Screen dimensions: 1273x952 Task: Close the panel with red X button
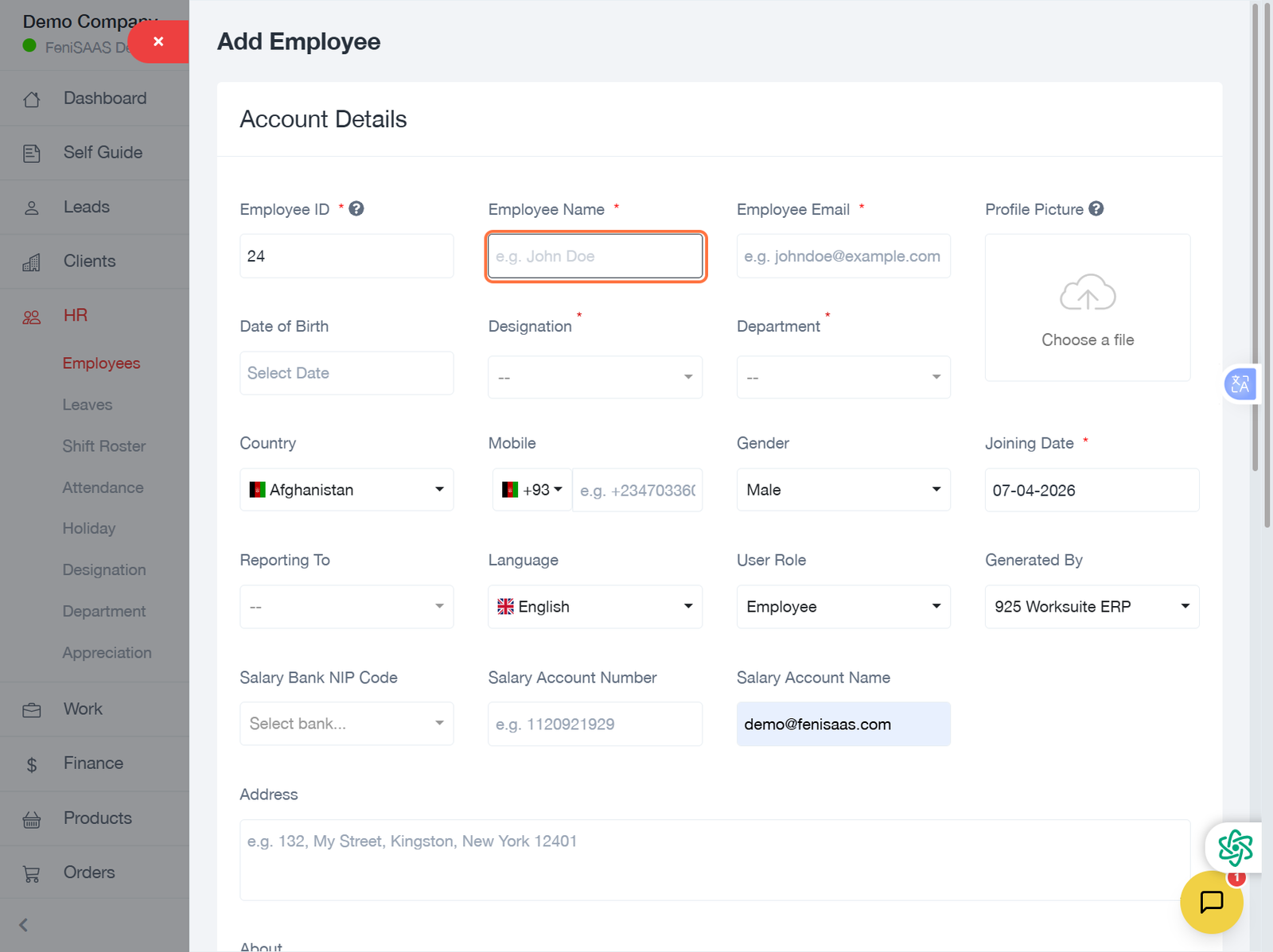[x=158, y=41]
